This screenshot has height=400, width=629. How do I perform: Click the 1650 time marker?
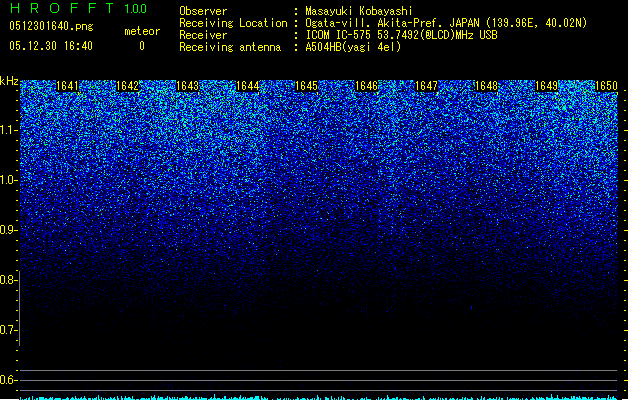[606, 86]
